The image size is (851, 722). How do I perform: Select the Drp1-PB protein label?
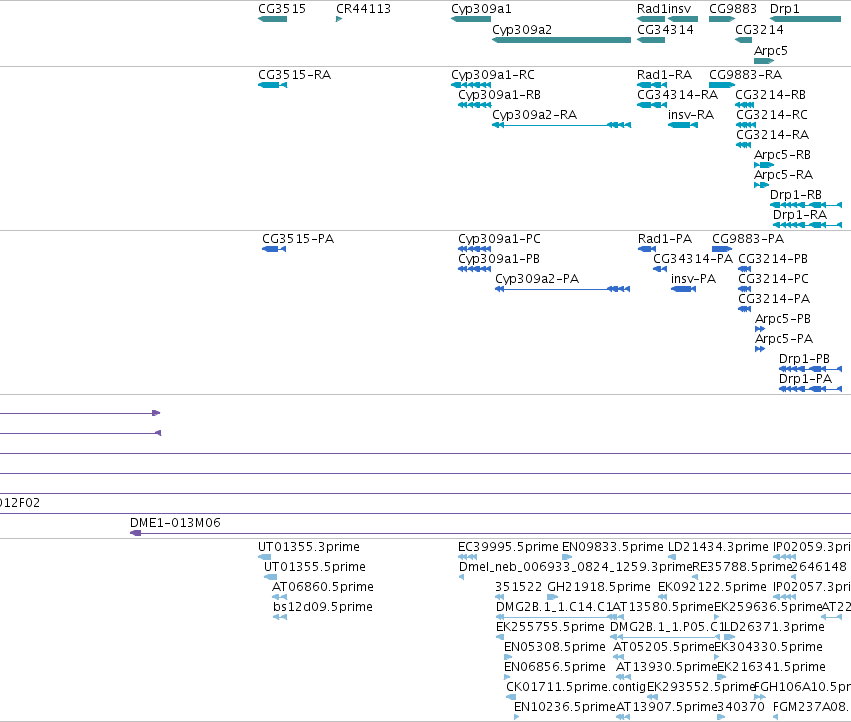[804, 359]
